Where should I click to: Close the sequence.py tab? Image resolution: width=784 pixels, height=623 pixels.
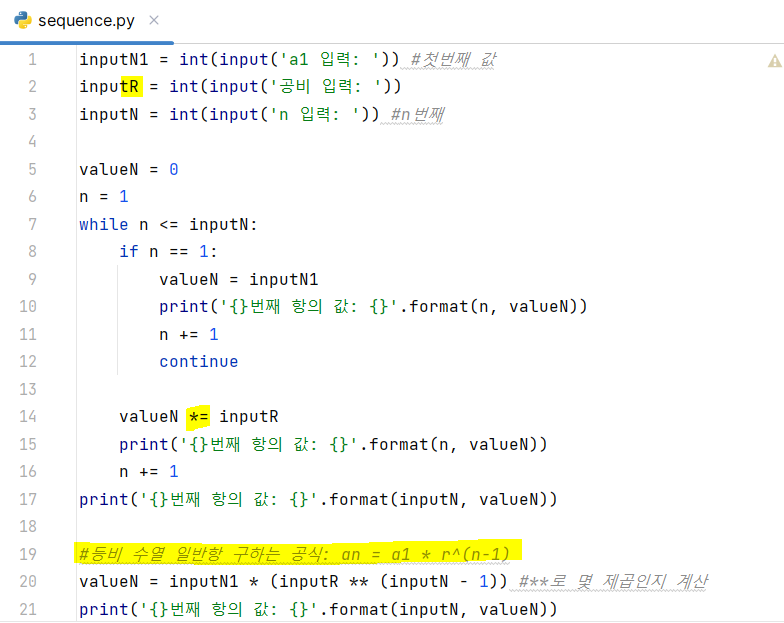click(154, 20)
